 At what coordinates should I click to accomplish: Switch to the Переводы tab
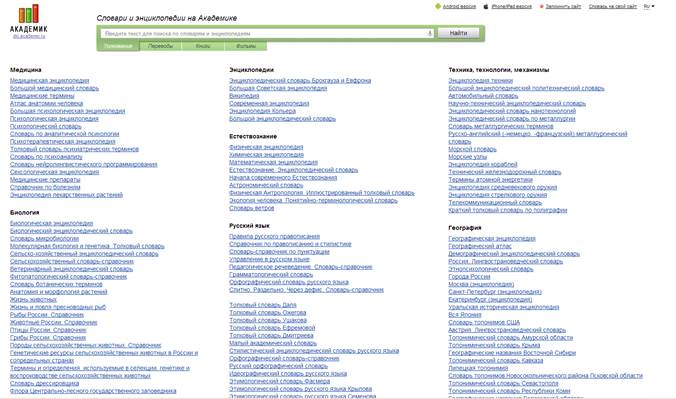(160, 46)
